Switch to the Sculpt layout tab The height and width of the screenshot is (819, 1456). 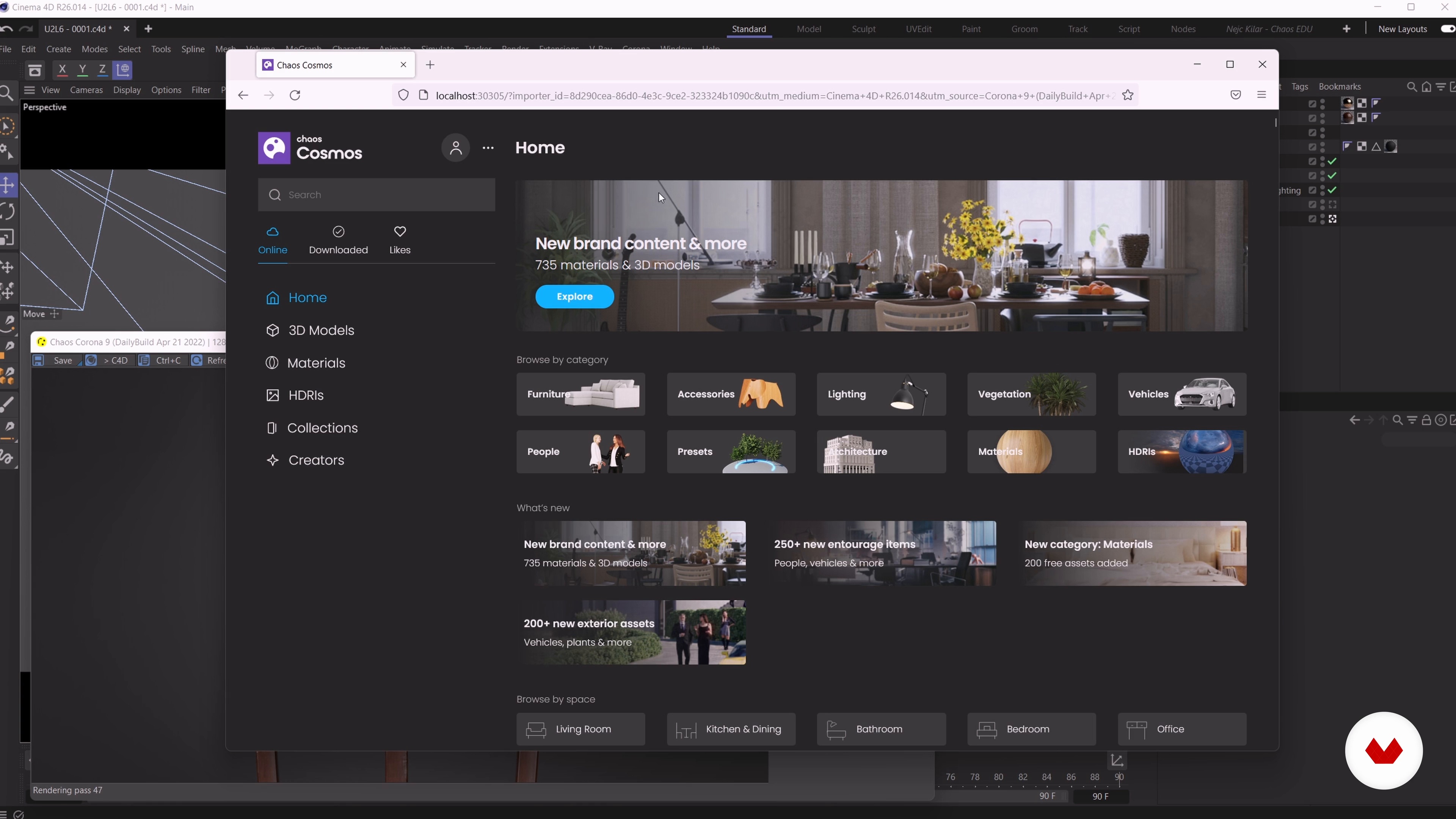(x=864, y=29)
